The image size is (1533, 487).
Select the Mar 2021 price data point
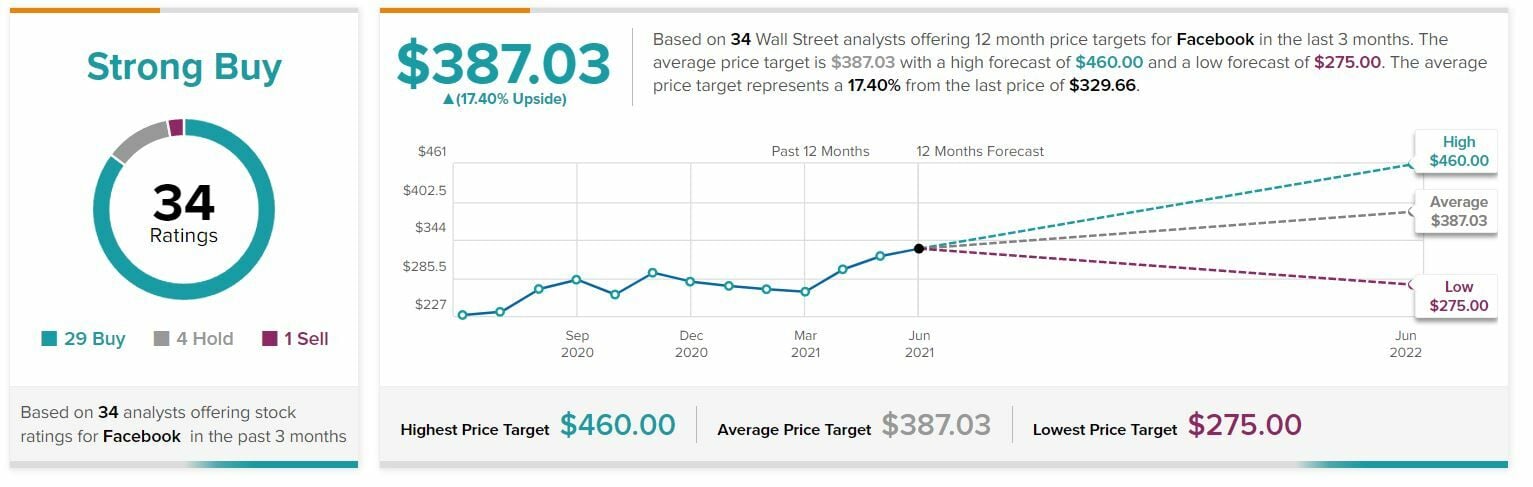click(805, 292)
